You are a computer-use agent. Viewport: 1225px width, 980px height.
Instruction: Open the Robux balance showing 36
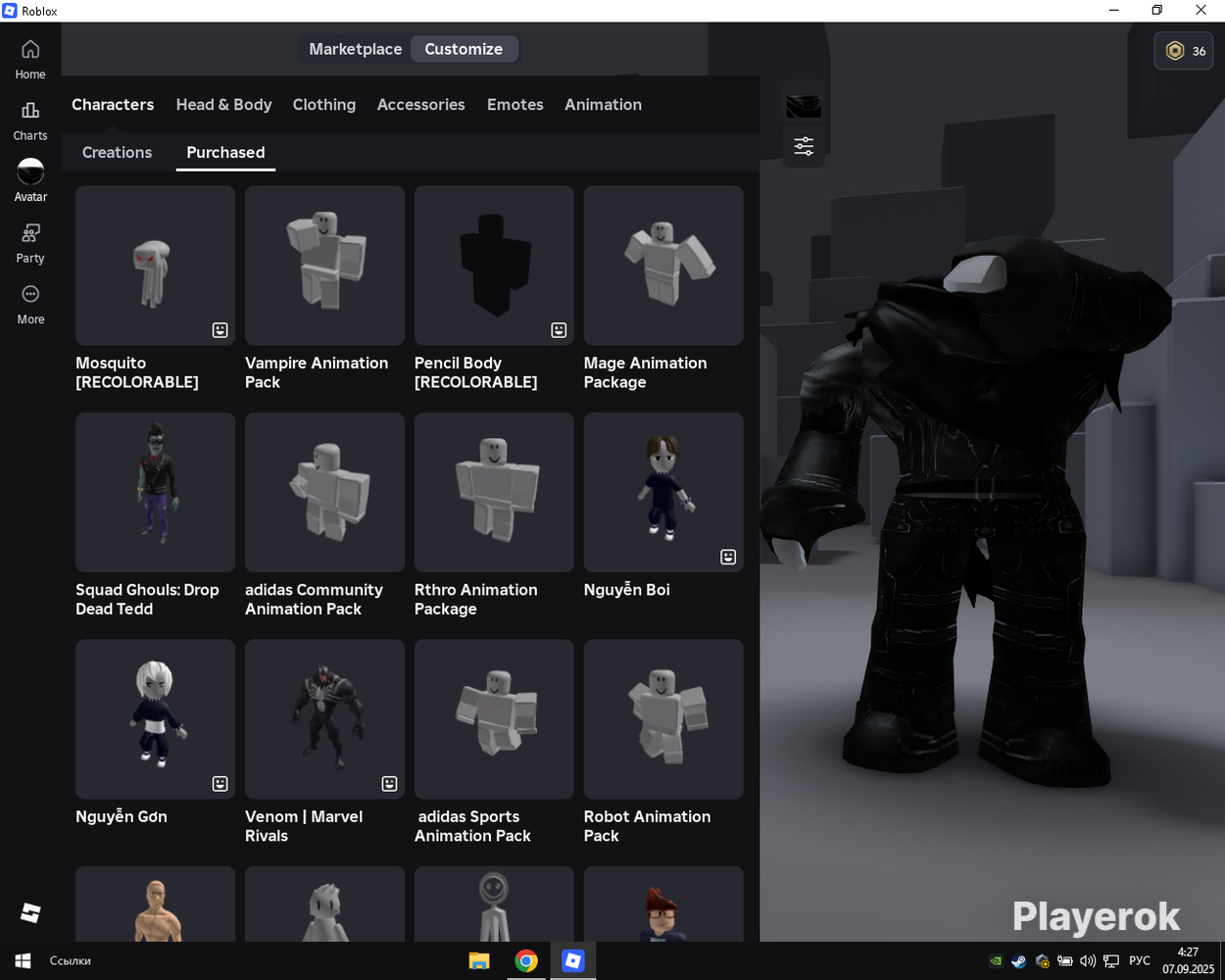click(x=1184, y=51)
